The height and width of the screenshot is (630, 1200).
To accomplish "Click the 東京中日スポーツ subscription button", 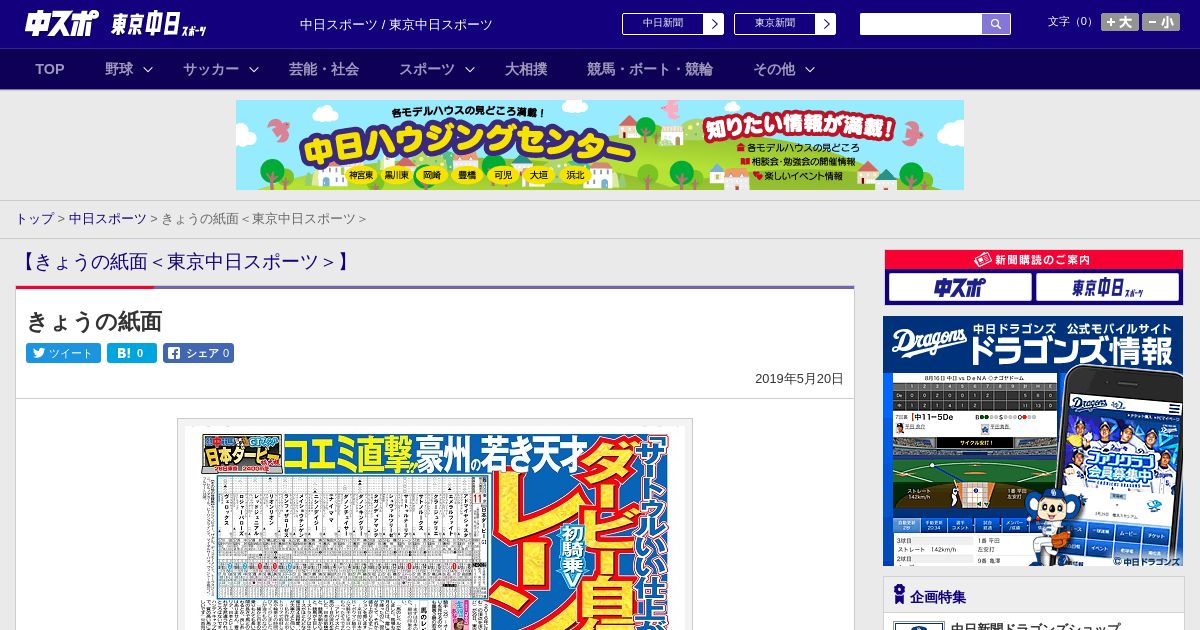I will (1108, 288).
